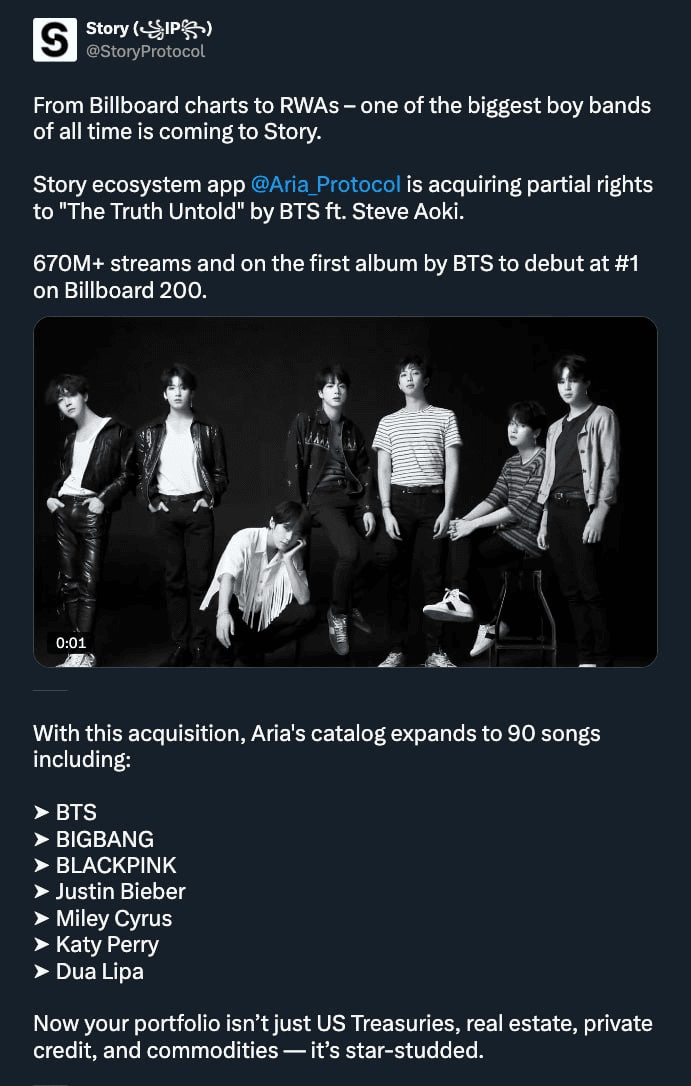Select the arrow bullet beside Miley Cyrus

coord(42,918)
